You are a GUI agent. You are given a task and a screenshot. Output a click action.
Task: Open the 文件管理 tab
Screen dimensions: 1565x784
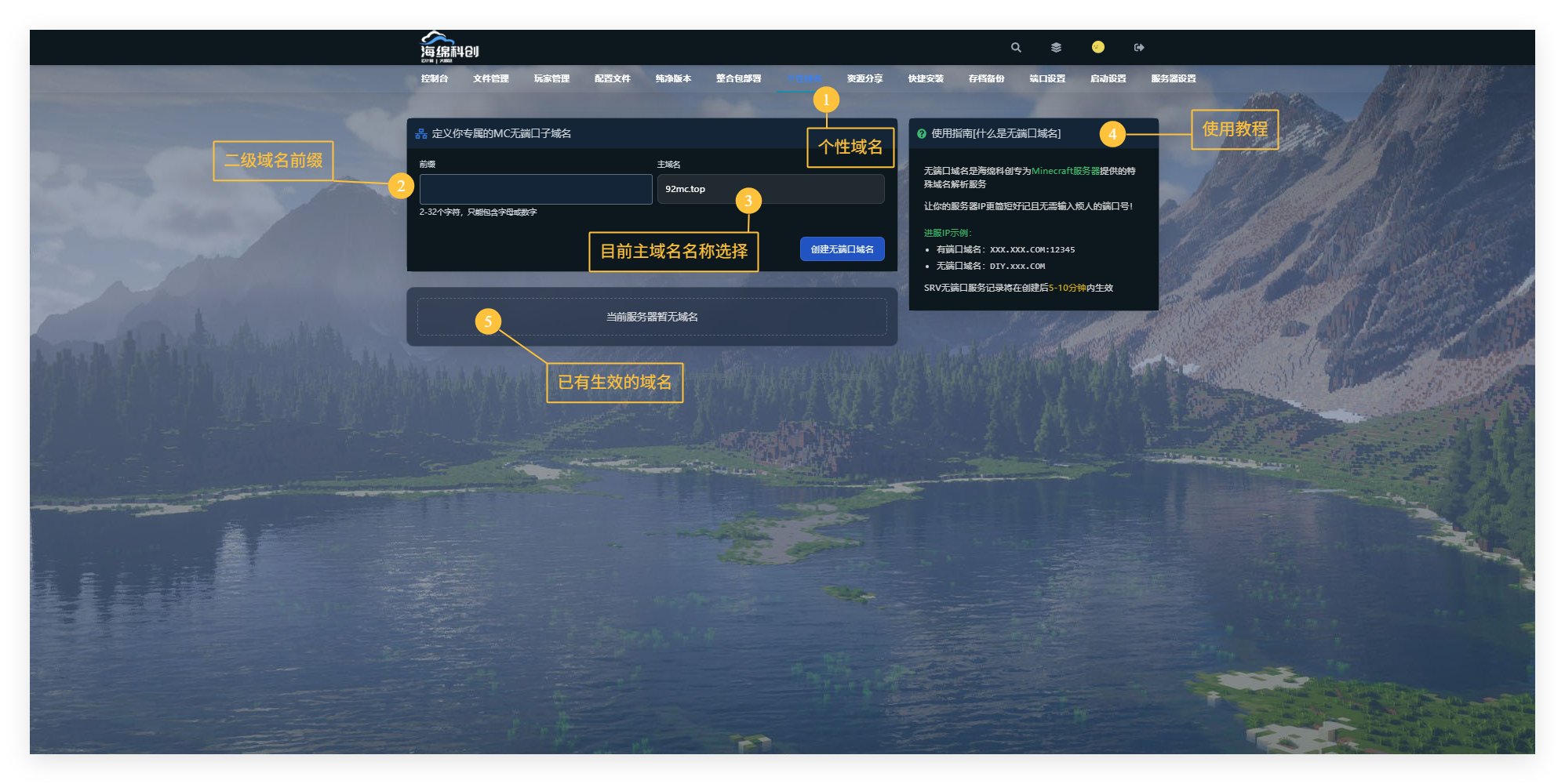(490, 78)
